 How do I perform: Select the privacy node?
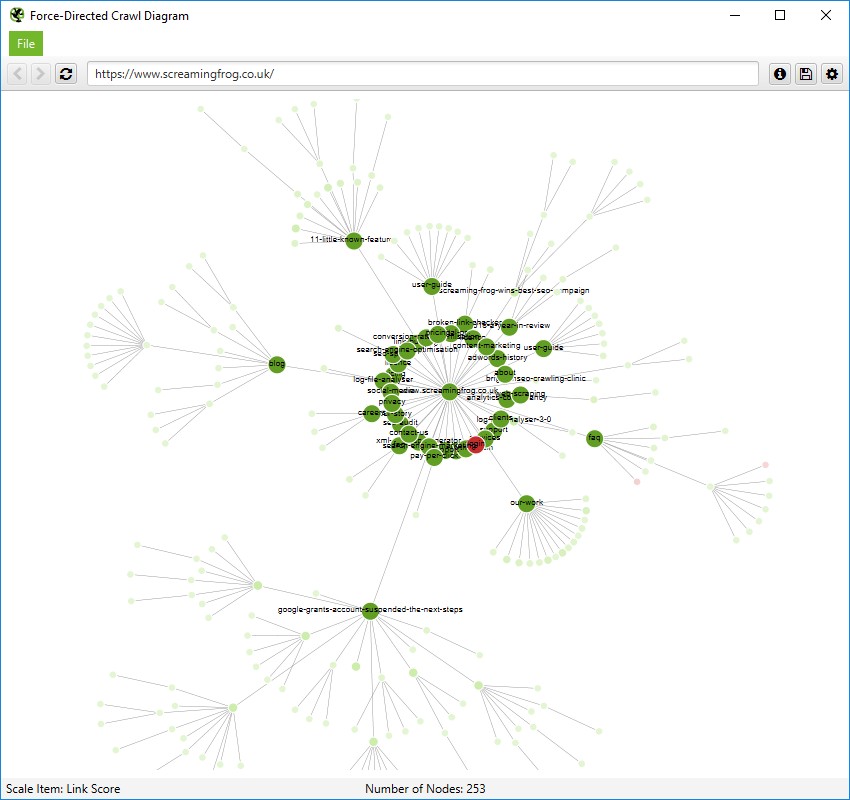391,402
